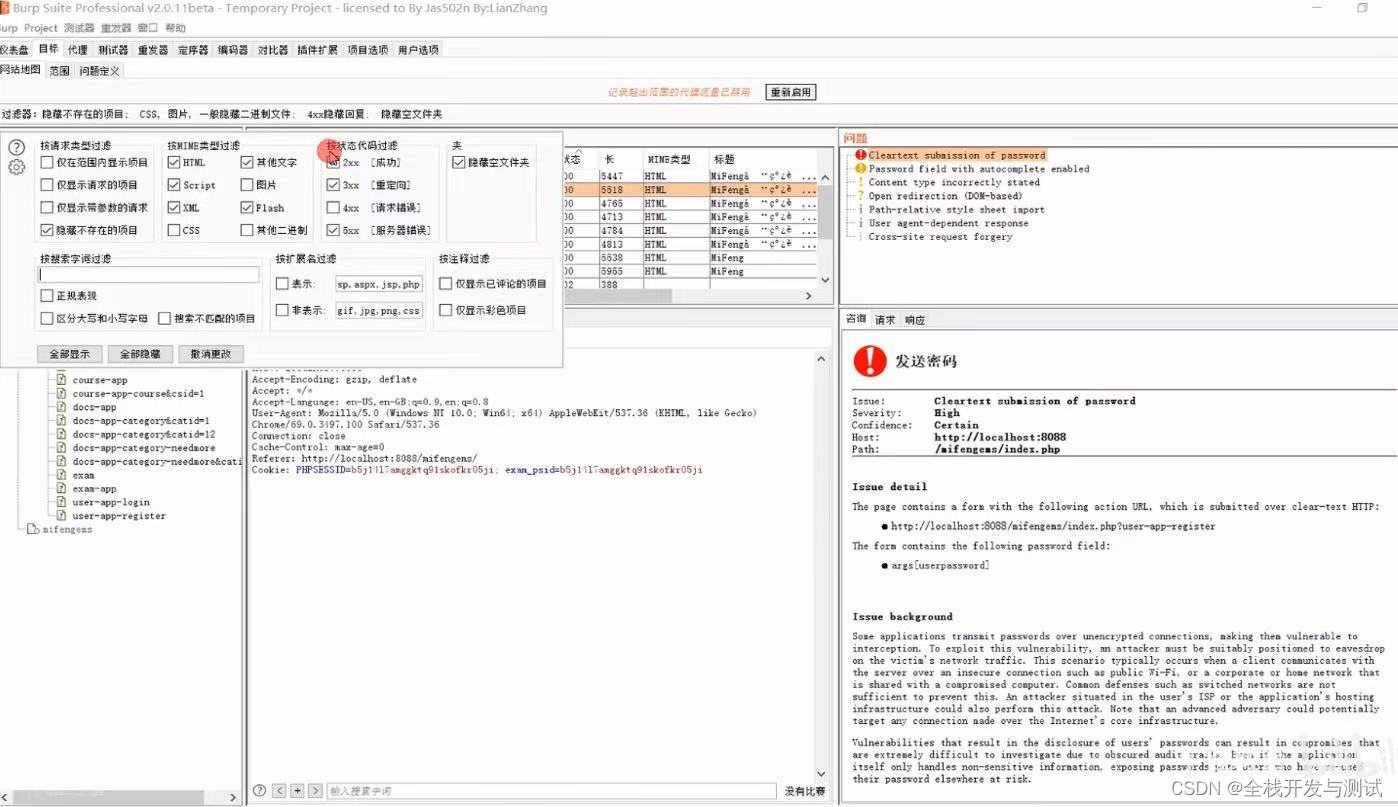Click the 表示 extensions field with asp,aspx,jsp,php
This screenshot has width=1398, height=807.
pos(379,284)
